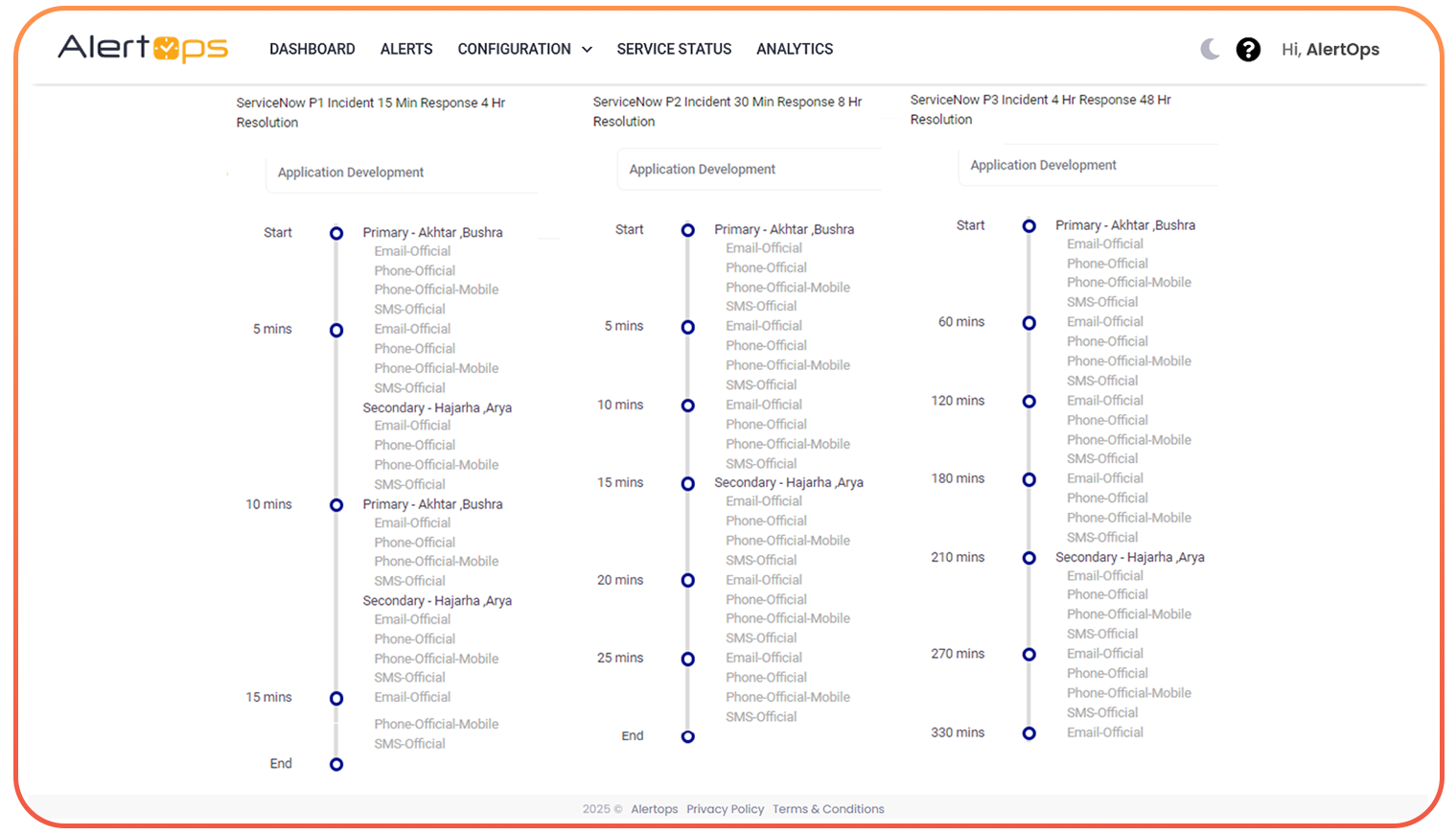Click the 10 mins marker on P1 timeline
The width and height of the screenshot is (1456, 835).
[x=336, y=505]
